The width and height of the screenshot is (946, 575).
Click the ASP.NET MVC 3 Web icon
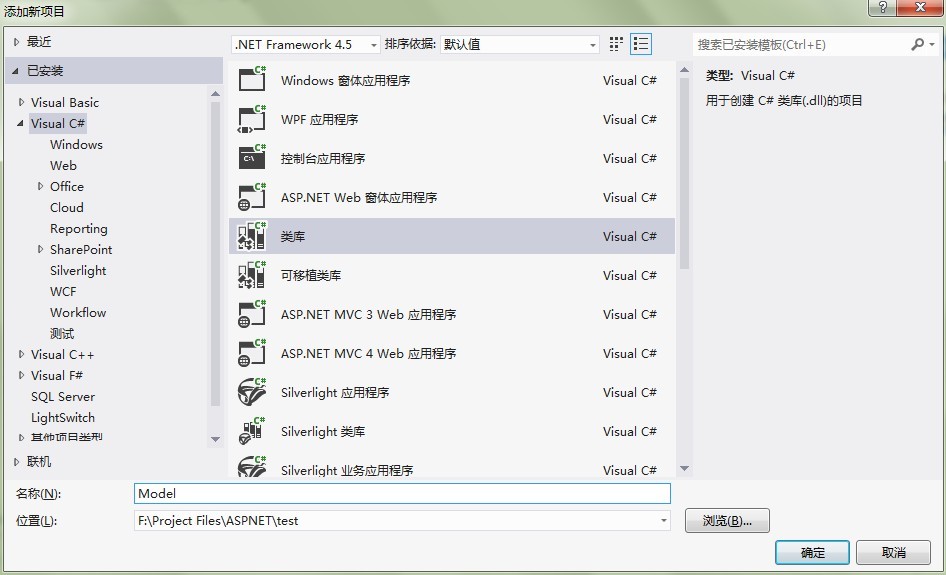(x=252, y=314)
